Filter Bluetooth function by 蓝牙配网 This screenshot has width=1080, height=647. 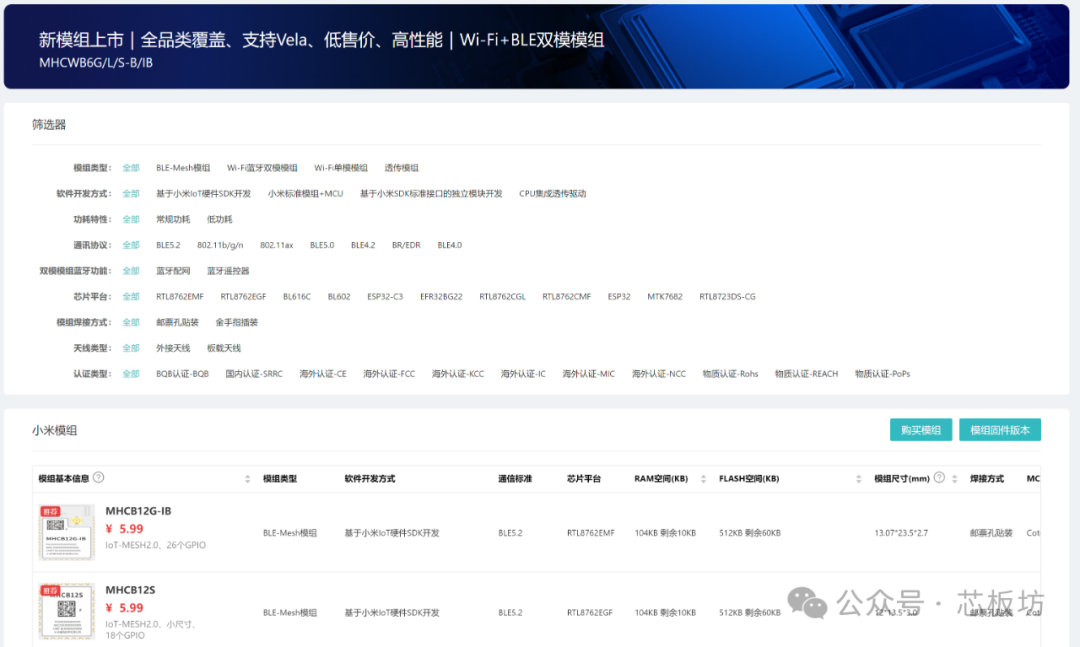tap(173, 271)
